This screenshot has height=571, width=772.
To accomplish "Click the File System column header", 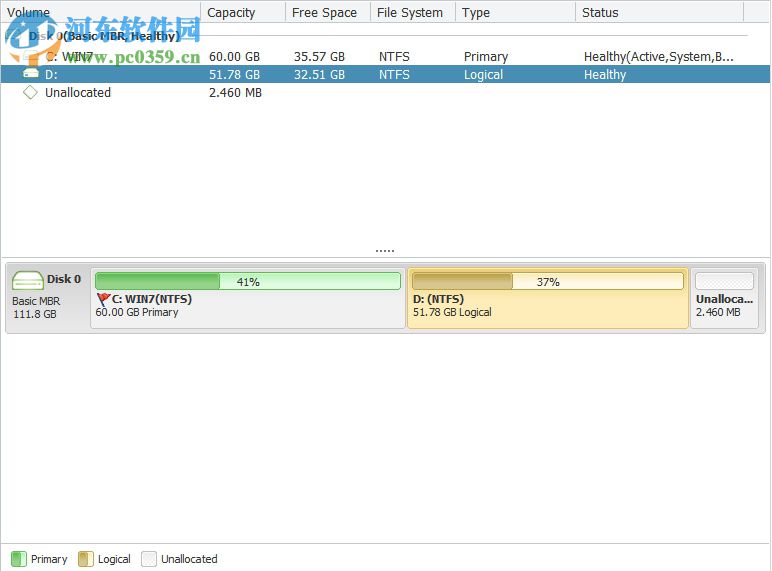I will (413, 12).
